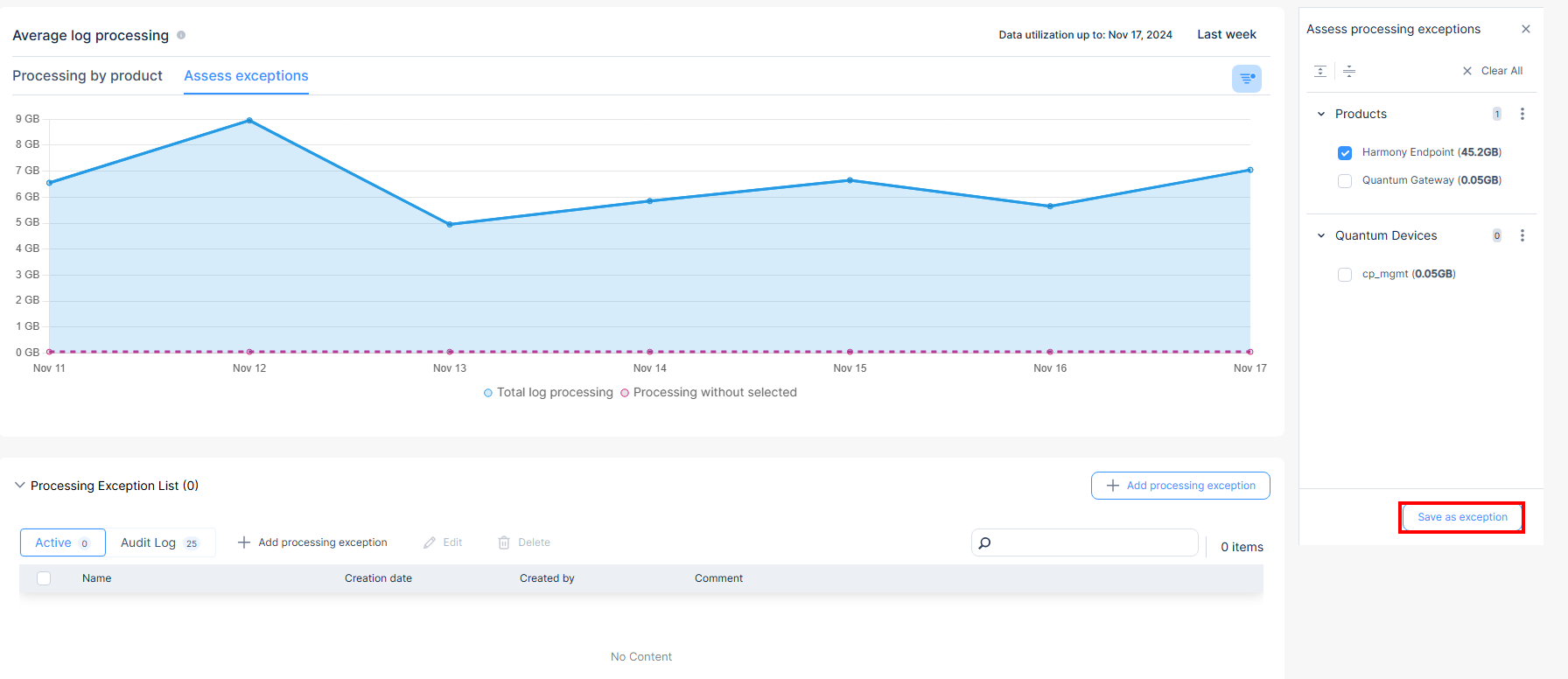Click the filter icon above the chart
The height and width of the screenshot is (679, 1568).
point(1246,79)
